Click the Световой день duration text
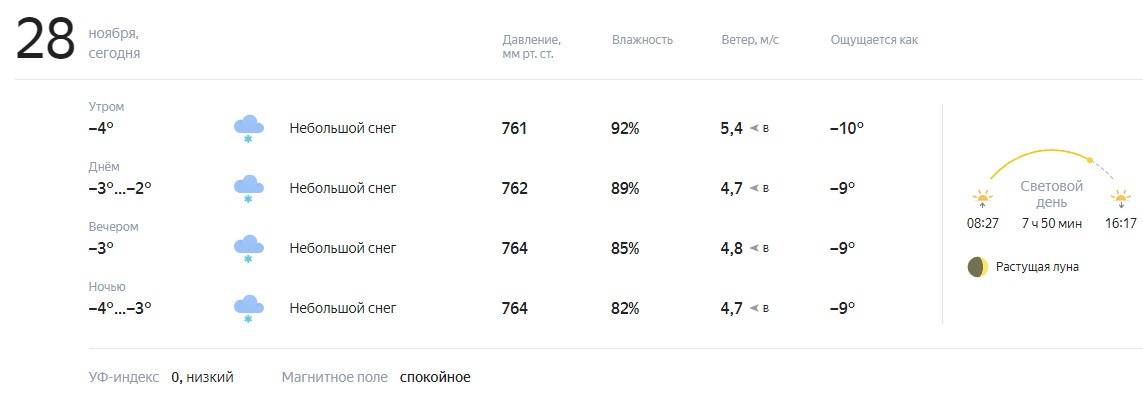This screenshot has width=1143, height=396. (1052, 224)
